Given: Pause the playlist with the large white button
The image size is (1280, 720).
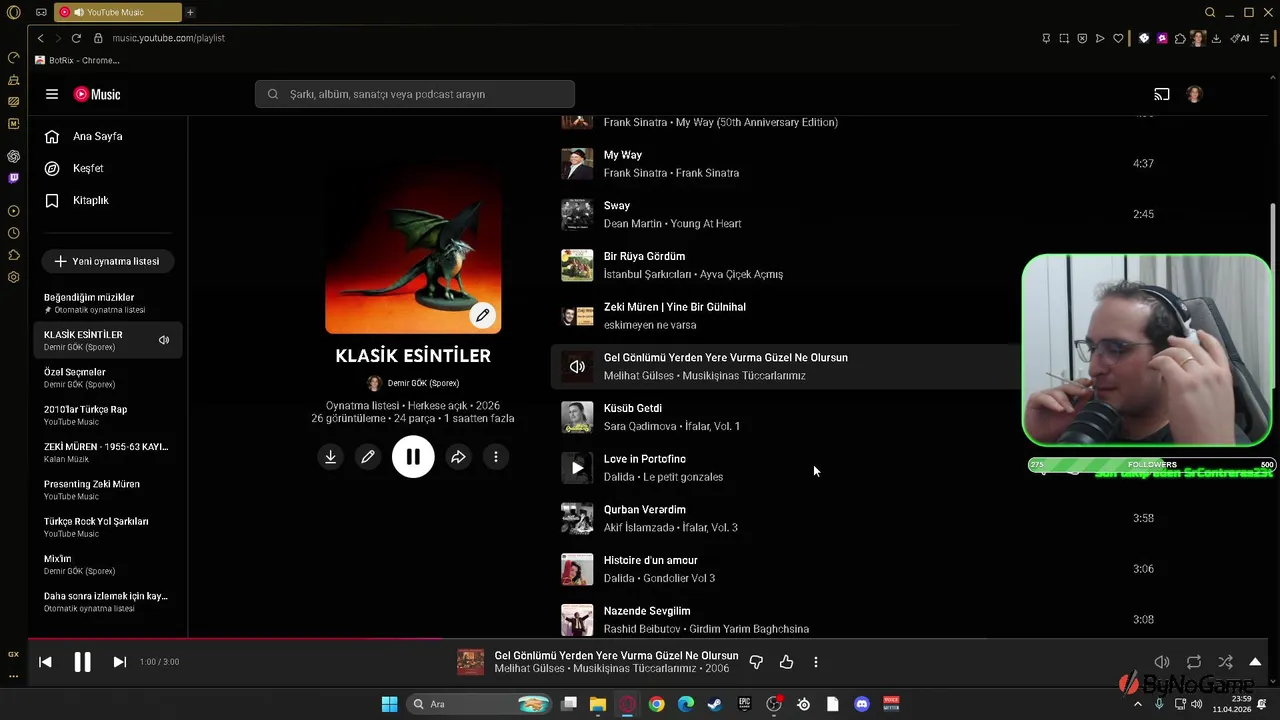Looking at the screenshot, I should click(413, 457).
